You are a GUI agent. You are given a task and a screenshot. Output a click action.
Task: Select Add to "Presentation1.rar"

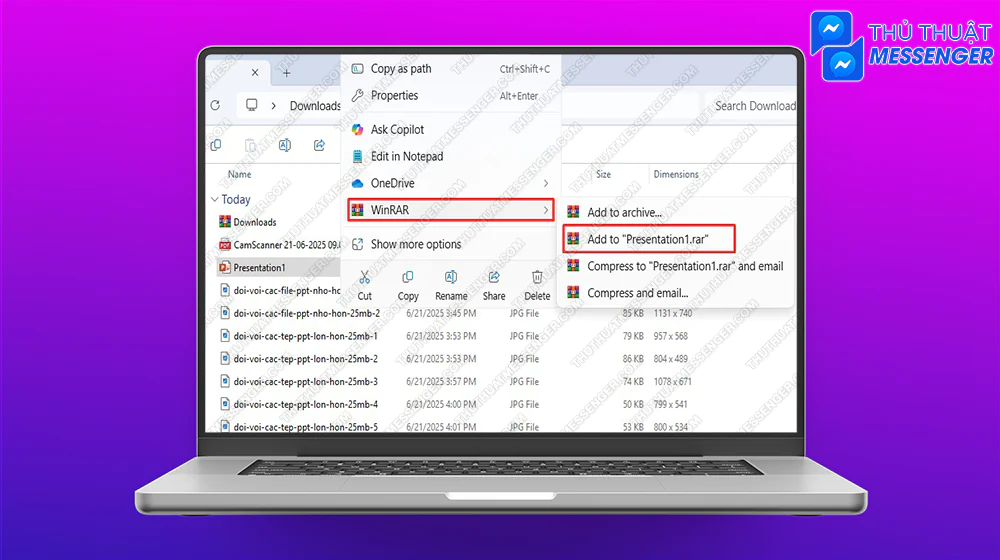(649, 239)
